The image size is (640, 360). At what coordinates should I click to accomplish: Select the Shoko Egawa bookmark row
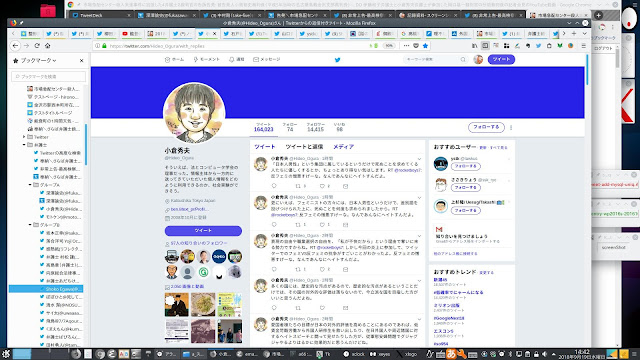46,289
